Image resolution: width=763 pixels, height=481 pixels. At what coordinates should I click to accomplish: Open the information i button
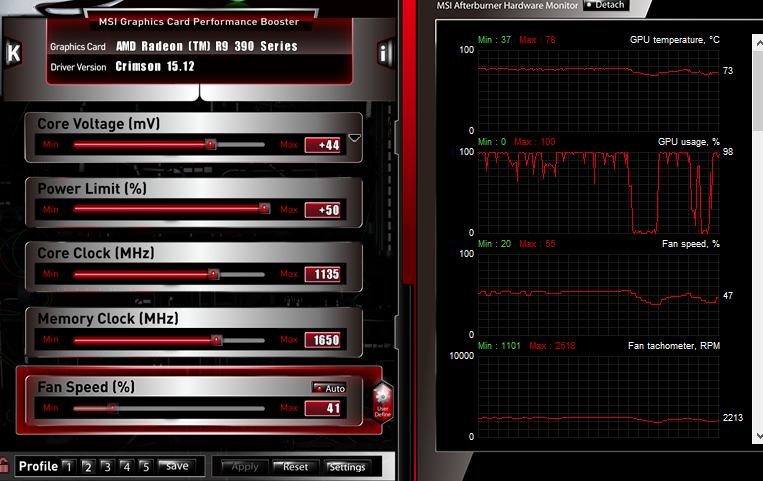point(384,53)
